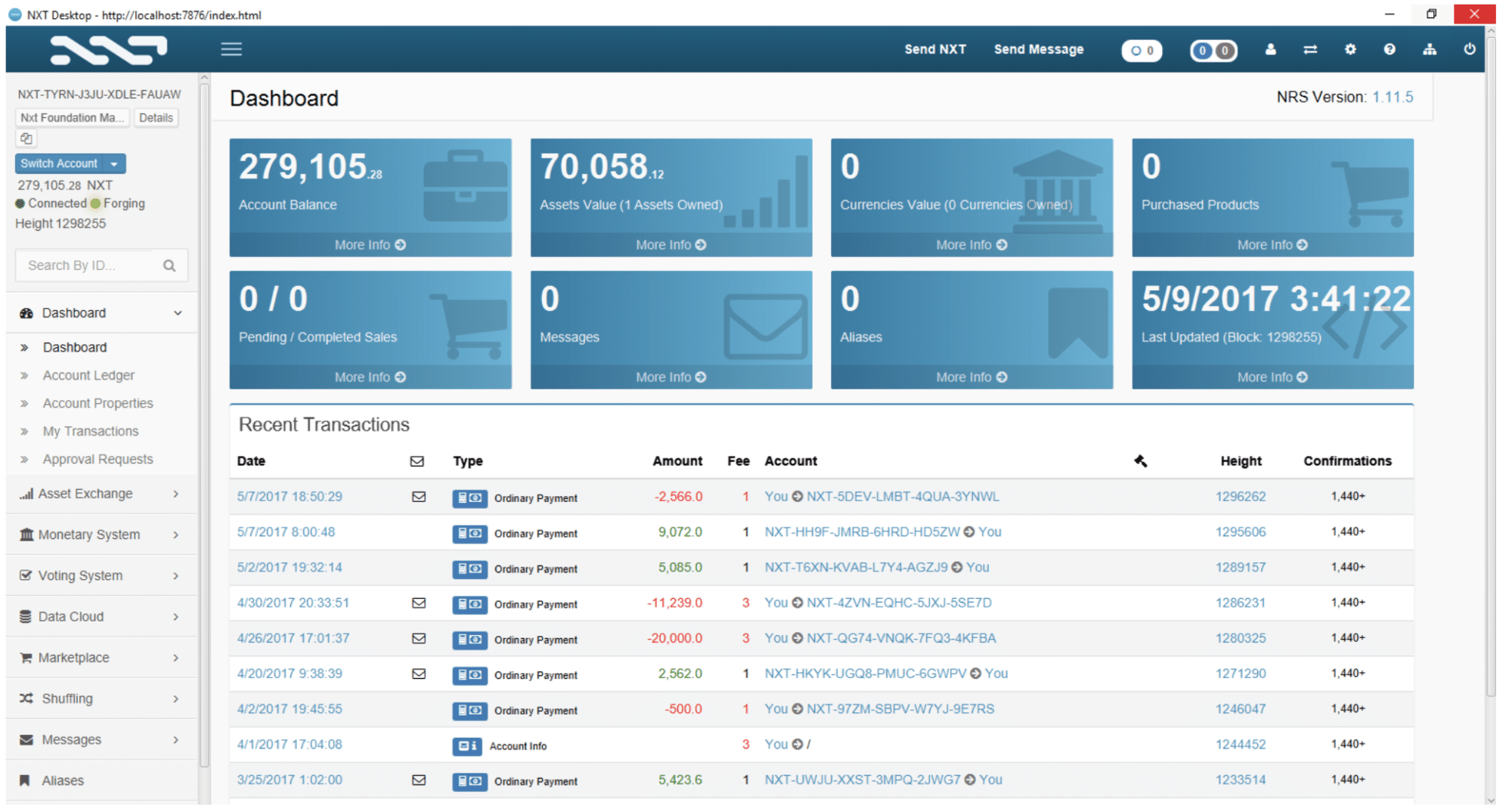Viewport: 1512px width, 812px height.
Task: Click the Search By ID input field
Action: click(x=87, y=265)
